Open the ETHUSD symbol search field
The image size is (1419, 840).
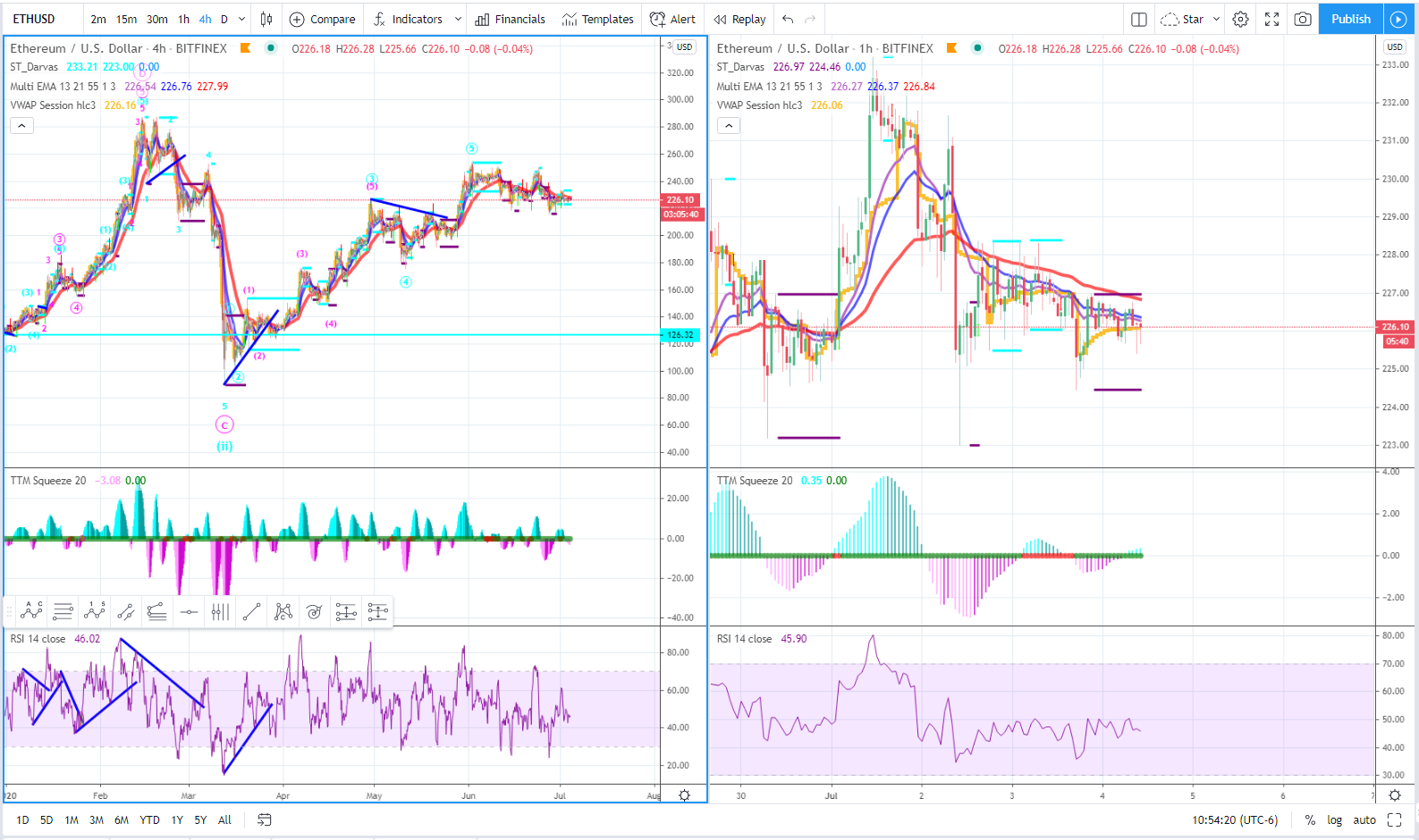click(x=34, y=19)
